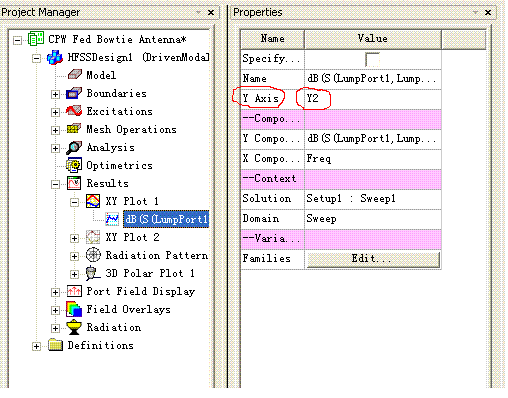This screenshot has width=508, height=398.
Task: Close the Project Manager panel
Action: [x=211, y=12]
